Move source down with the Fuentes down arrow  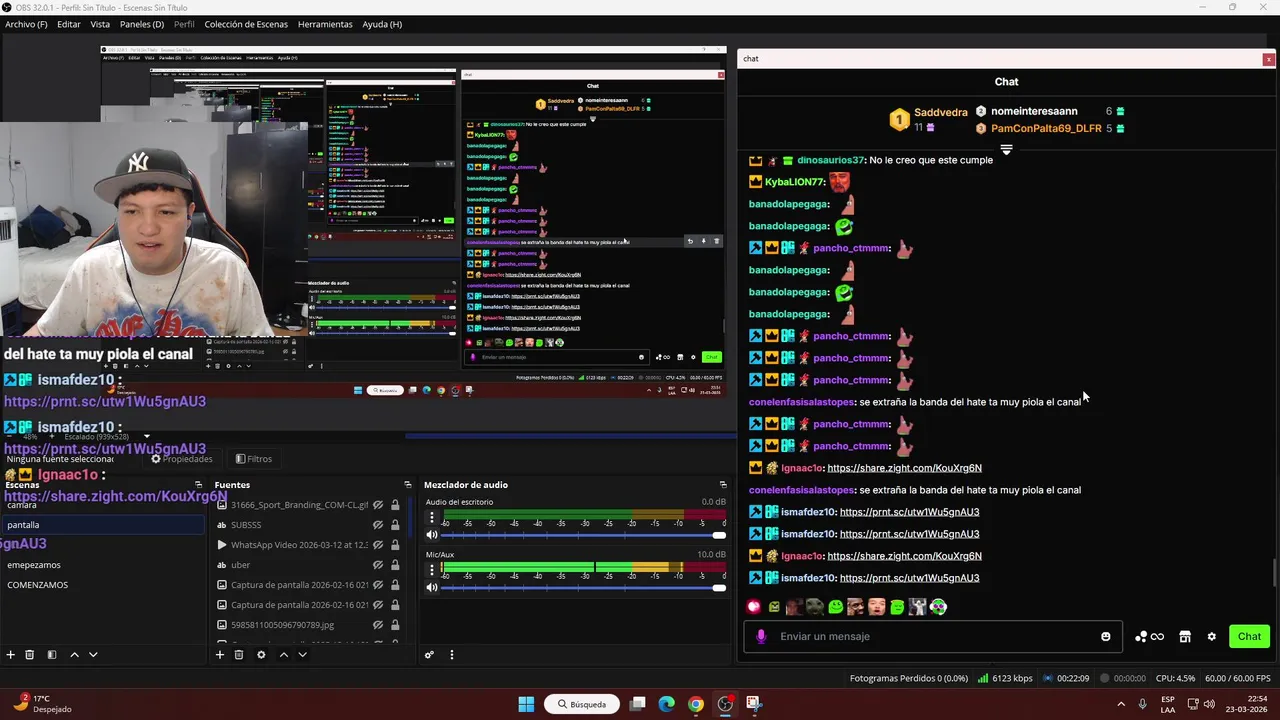302,654
